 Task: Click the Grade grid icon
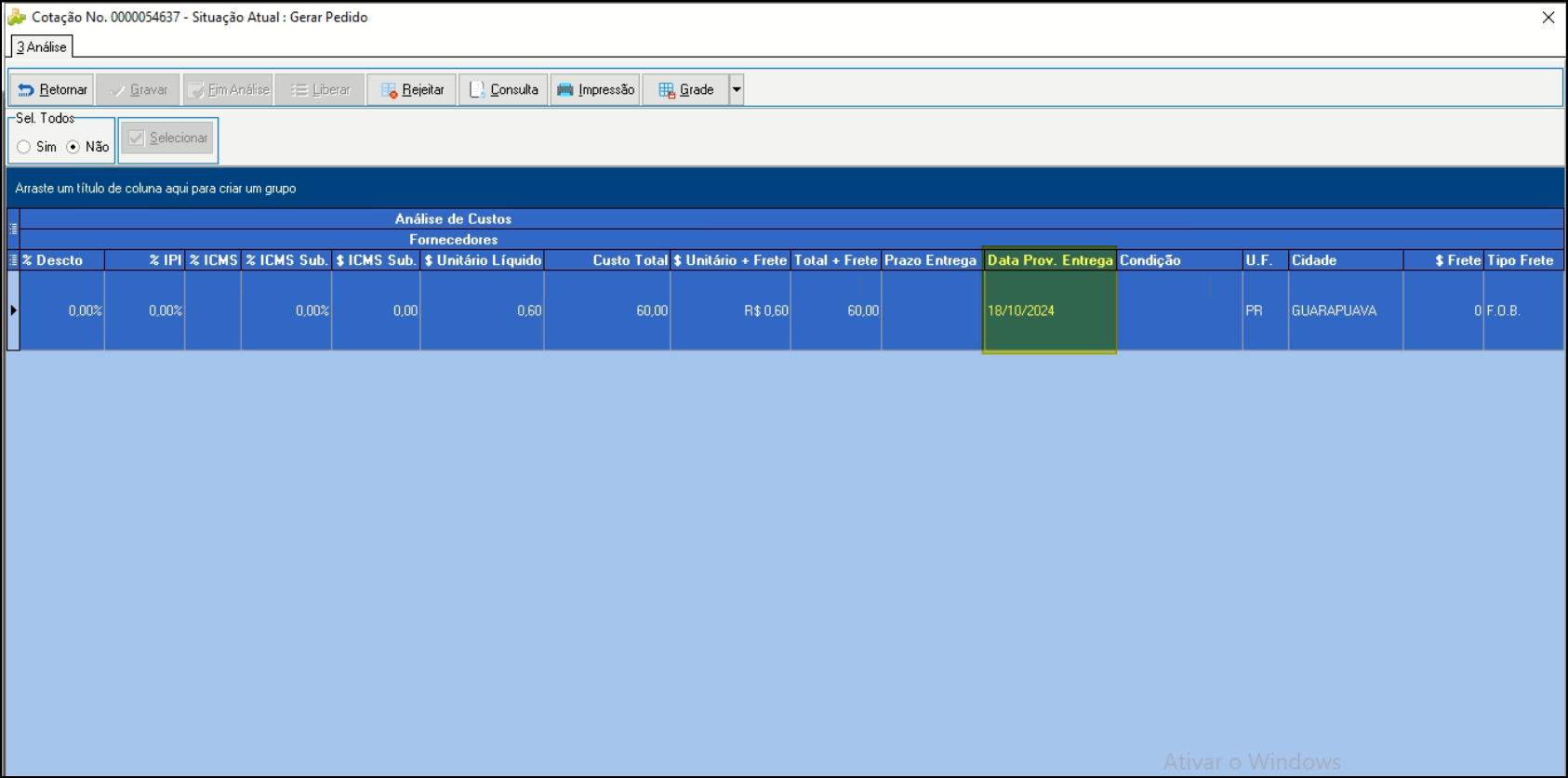(x=667, y=90)
